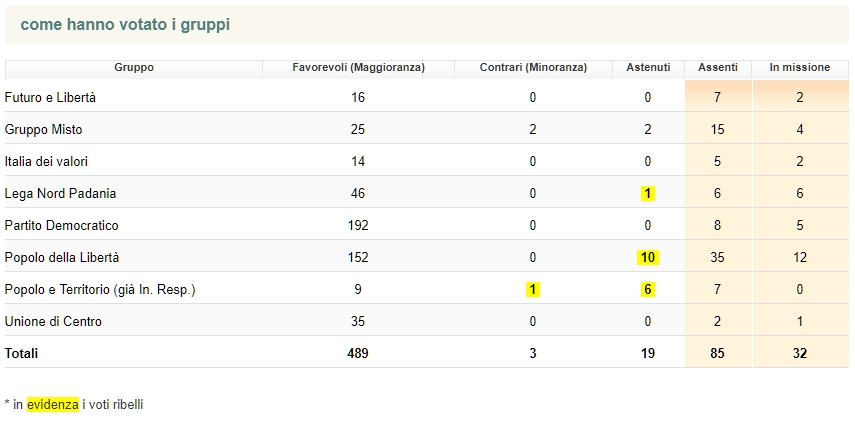Image resolution: width=855 pixels, height=421 pixels.
Task: Click highlighted word 'evidenza' in footnote
Action: point(52,405)
